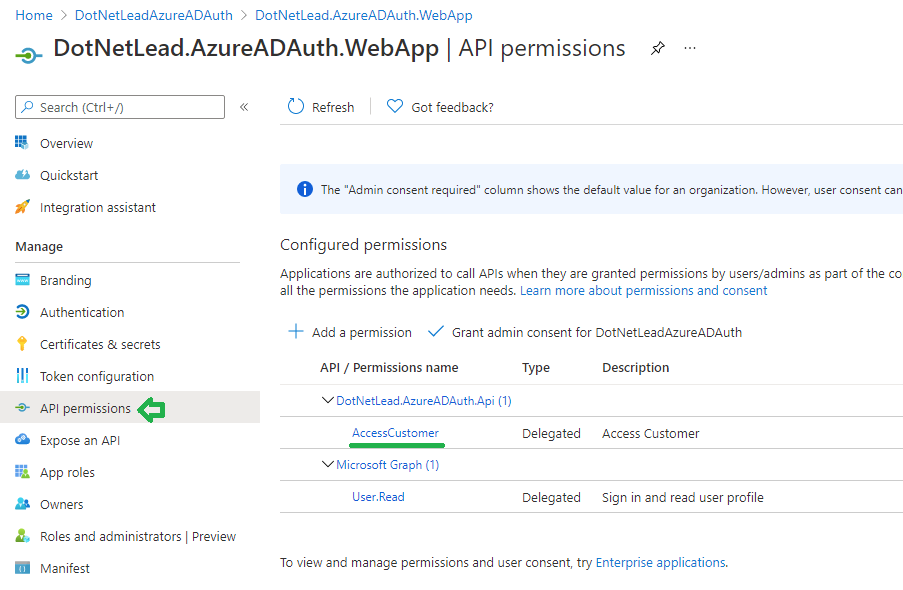Collapse the Microsoft Graph permission group
The height and width of the screenshot is (590, 903).
328,464
